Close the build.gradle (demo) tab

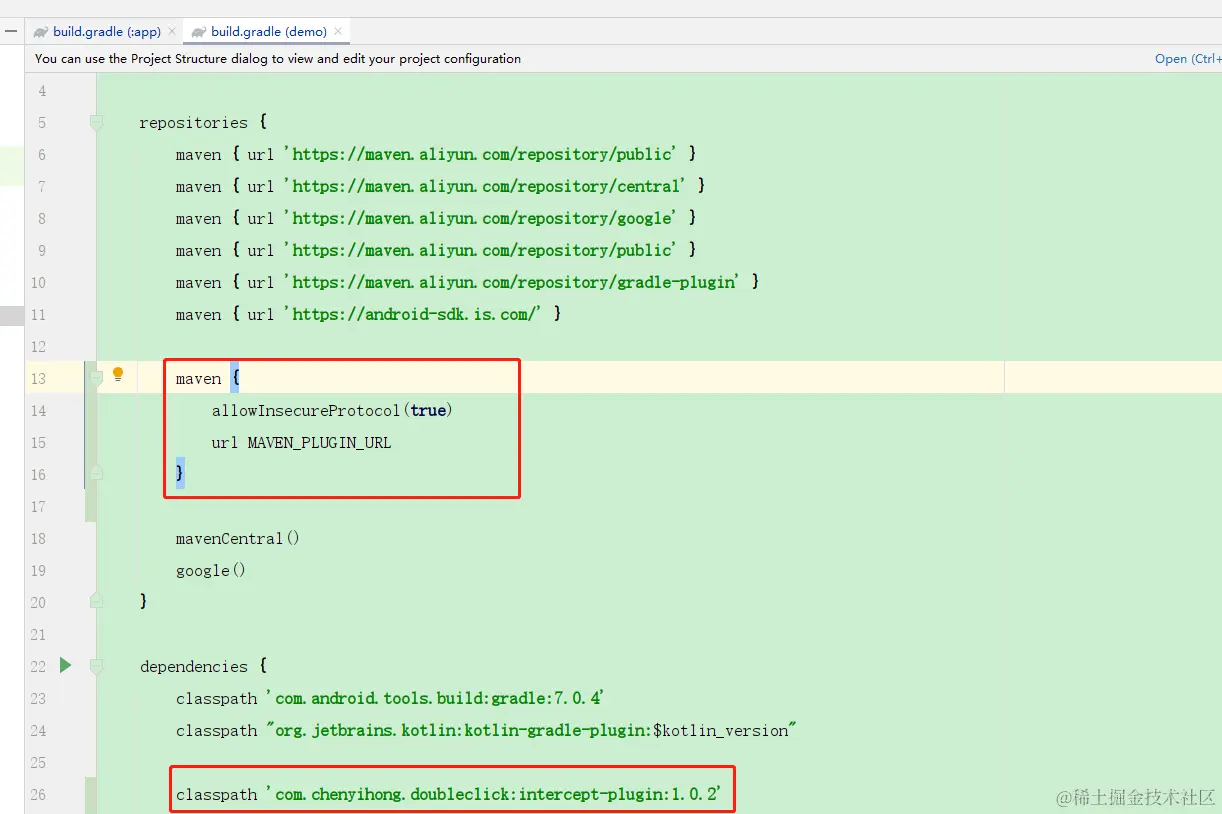tap(337, 31)
